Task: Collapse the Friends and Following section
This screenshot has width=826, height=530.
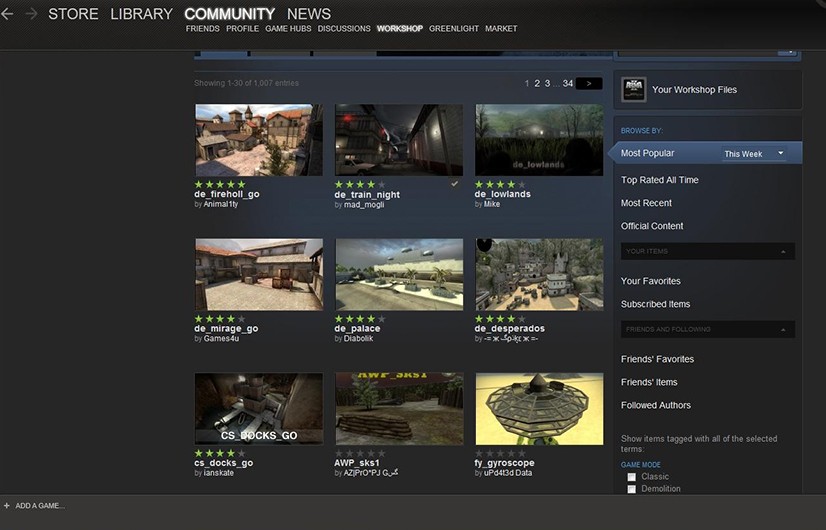Action: tap(707, 329)
